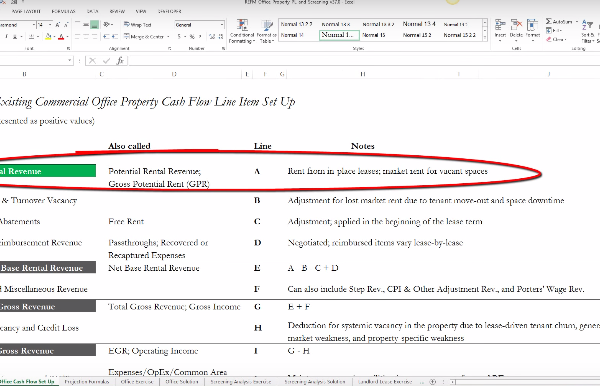Select the Normal 13.4 cell style
This screenshot has width=600, height=386.
[x=419, y=24]
